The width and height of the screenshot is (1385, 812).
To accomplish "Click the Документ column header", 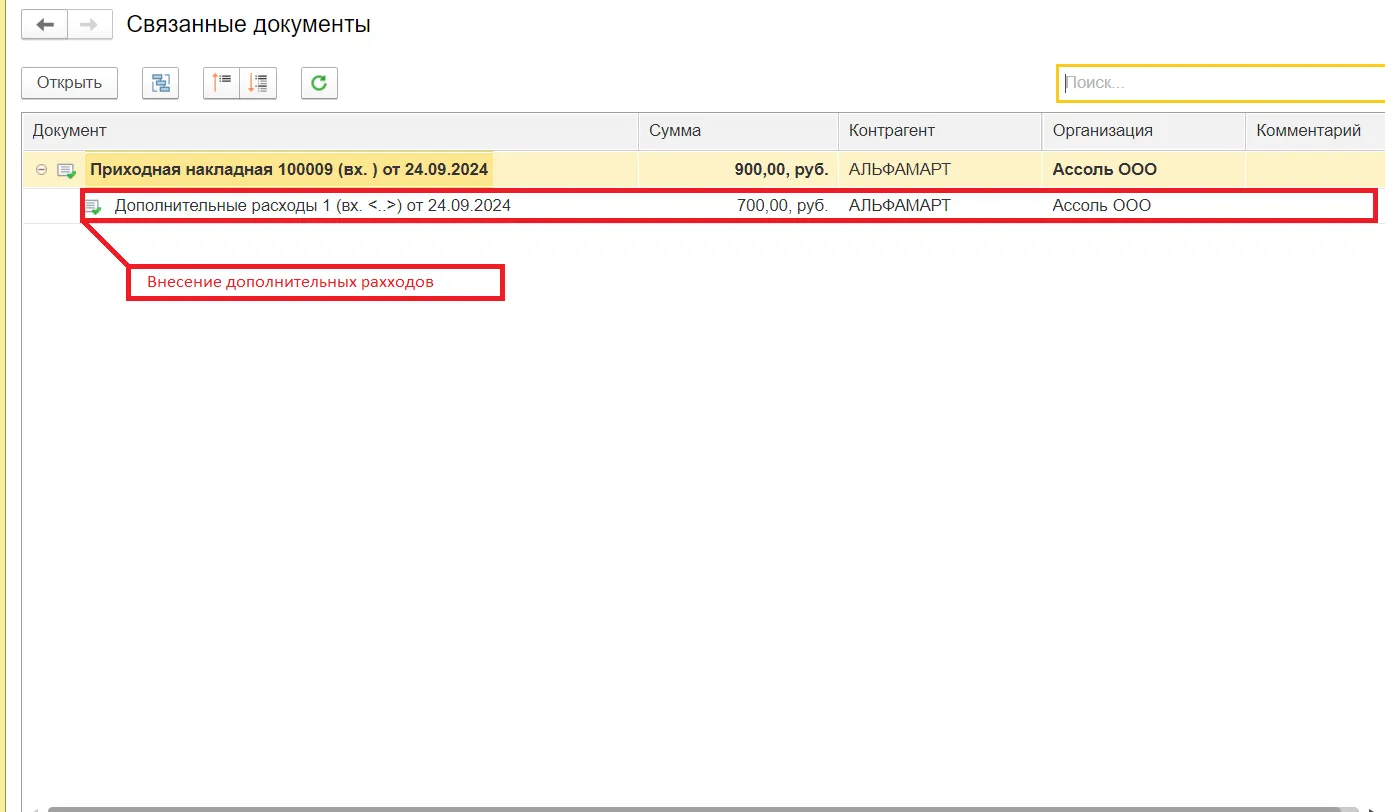I will pyautogui.click(x=330, y=131).
